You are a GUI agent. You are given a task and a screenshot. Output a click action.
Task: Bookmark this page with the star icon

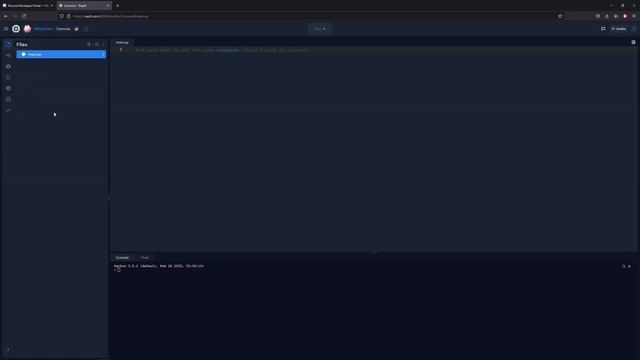[x=560, y=16]
